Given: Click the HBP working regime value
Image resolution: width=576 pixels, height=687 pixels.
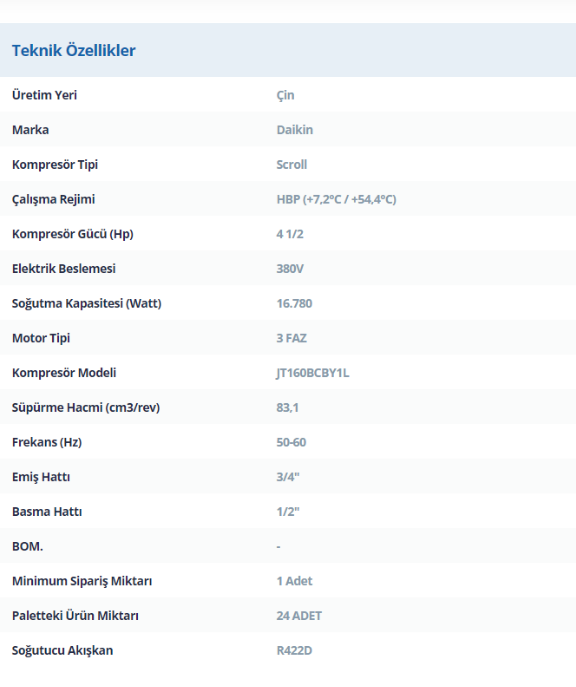Looking at the screenshot, I should pyautogui.click(x=336, y=199).
